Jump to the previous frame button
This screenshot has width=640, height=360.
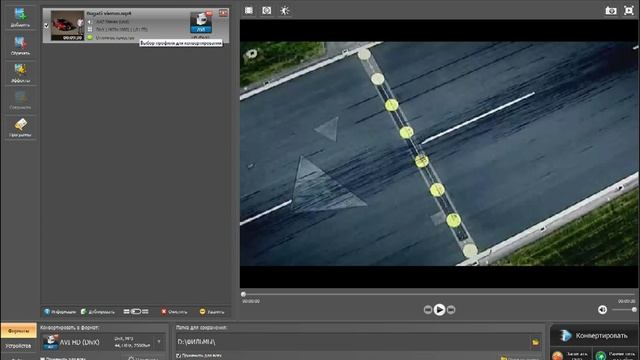pos(427,310)
